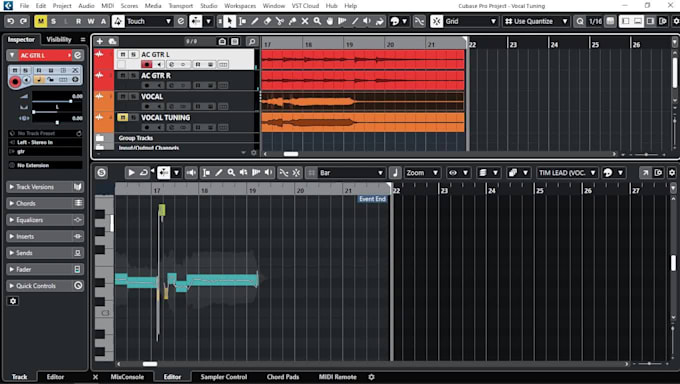Select the Line tool in main toolbar
The image size is (680, 384).
click(355, 21)
